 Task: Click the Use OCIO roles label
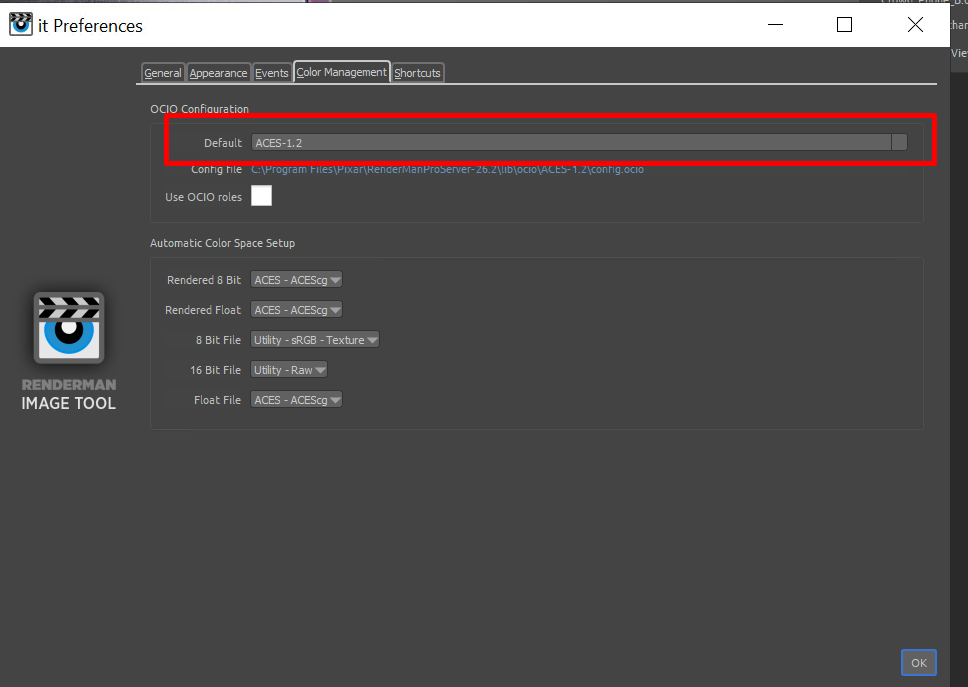(203, 197)
